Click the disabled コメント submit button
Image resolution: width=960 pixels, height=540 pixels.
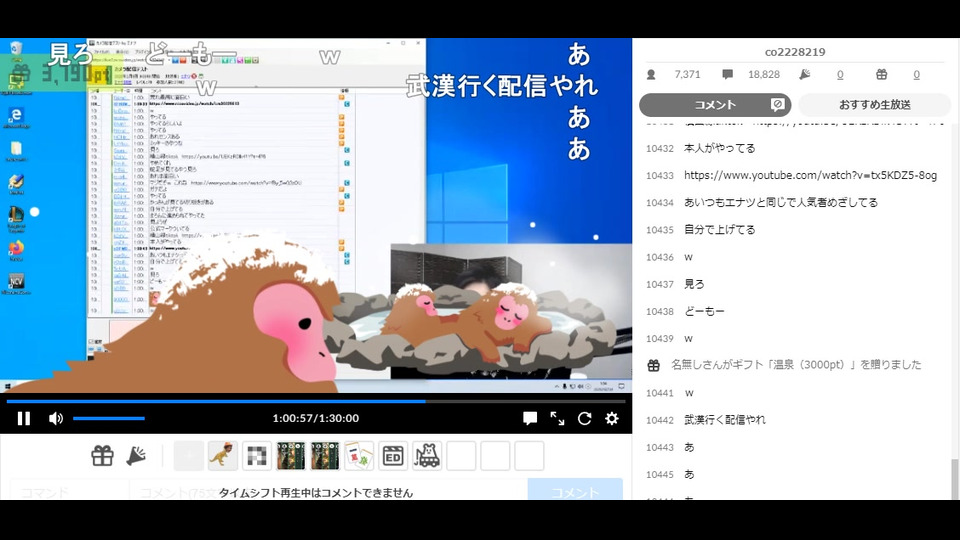(x=575, y=490)
